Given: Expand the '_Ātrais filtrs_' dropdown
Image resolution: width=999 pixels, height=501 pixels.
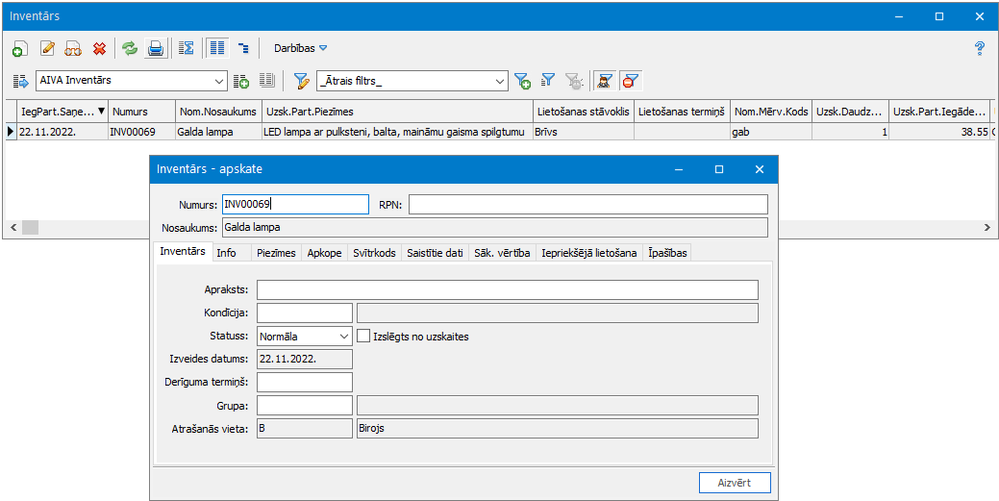Looking at the screenshot, I should [500, 81].
